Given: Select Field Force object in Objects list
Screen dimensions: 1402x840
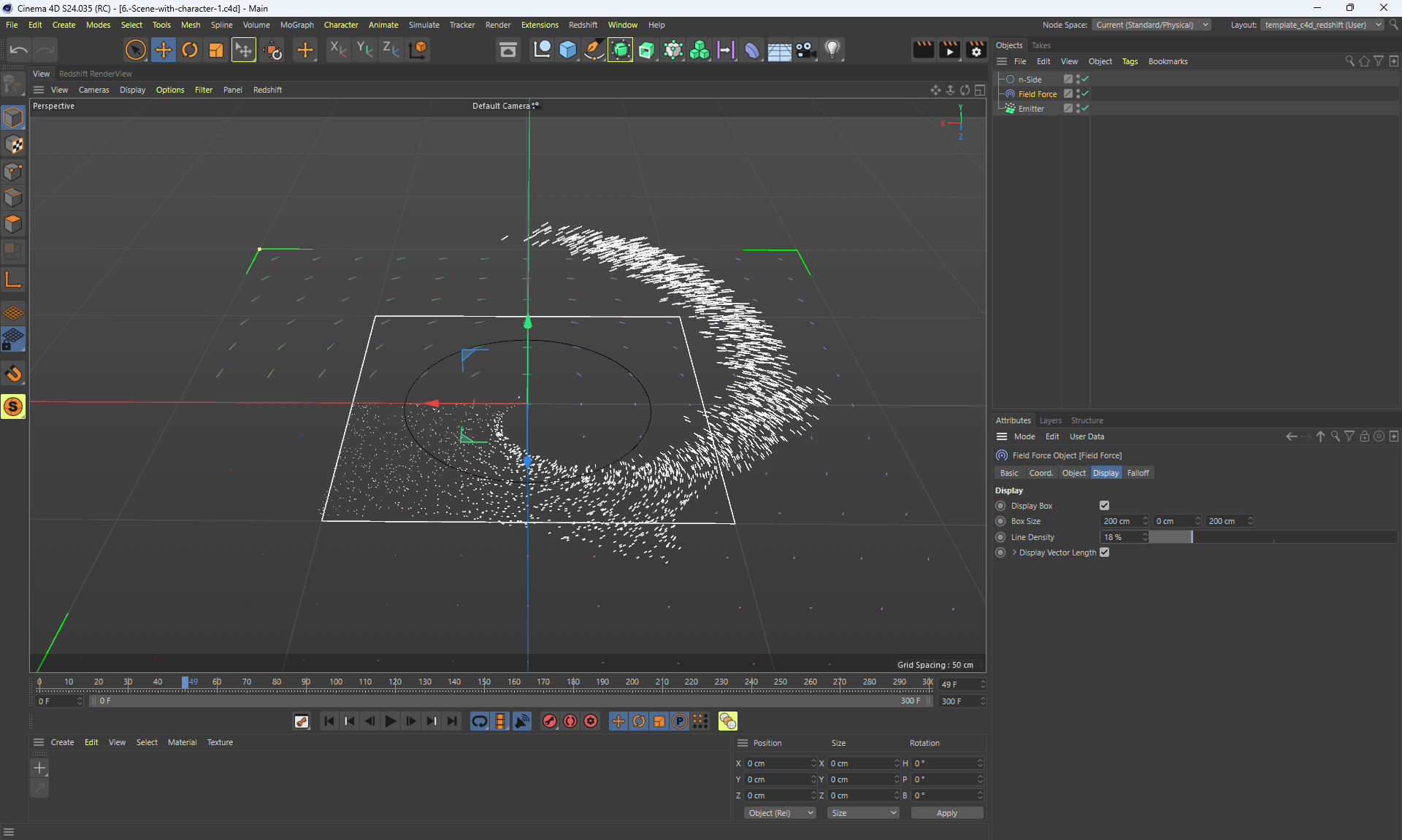Looking at the screenshot, I should point(1037,94).
